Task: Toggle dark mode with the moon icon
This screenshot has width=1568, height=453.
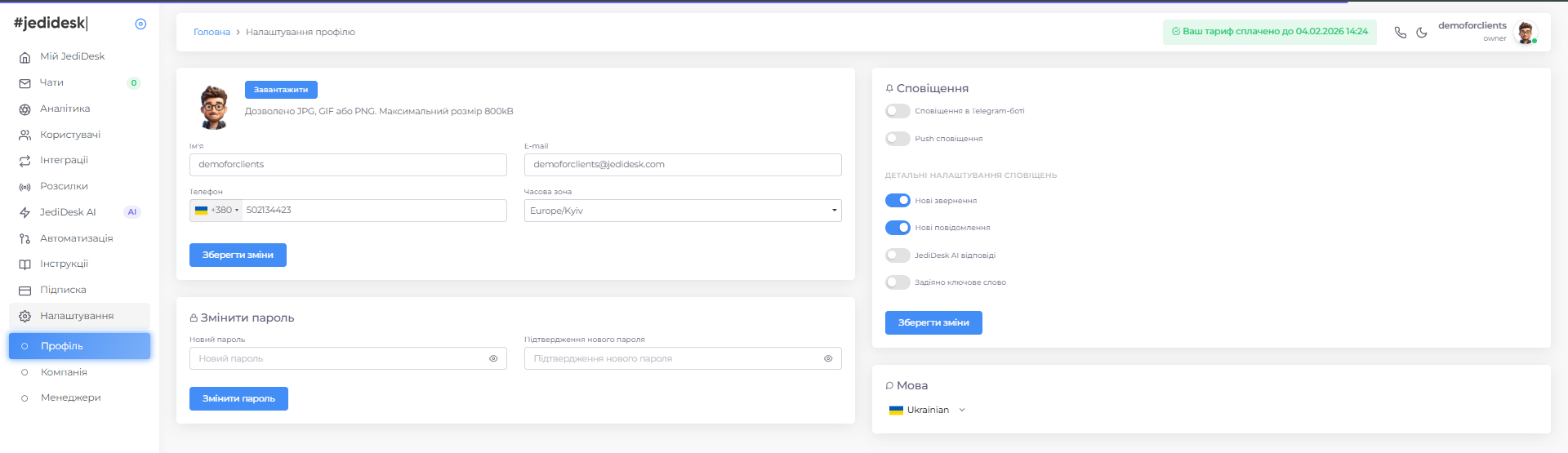Action: tap(1422, 33)
